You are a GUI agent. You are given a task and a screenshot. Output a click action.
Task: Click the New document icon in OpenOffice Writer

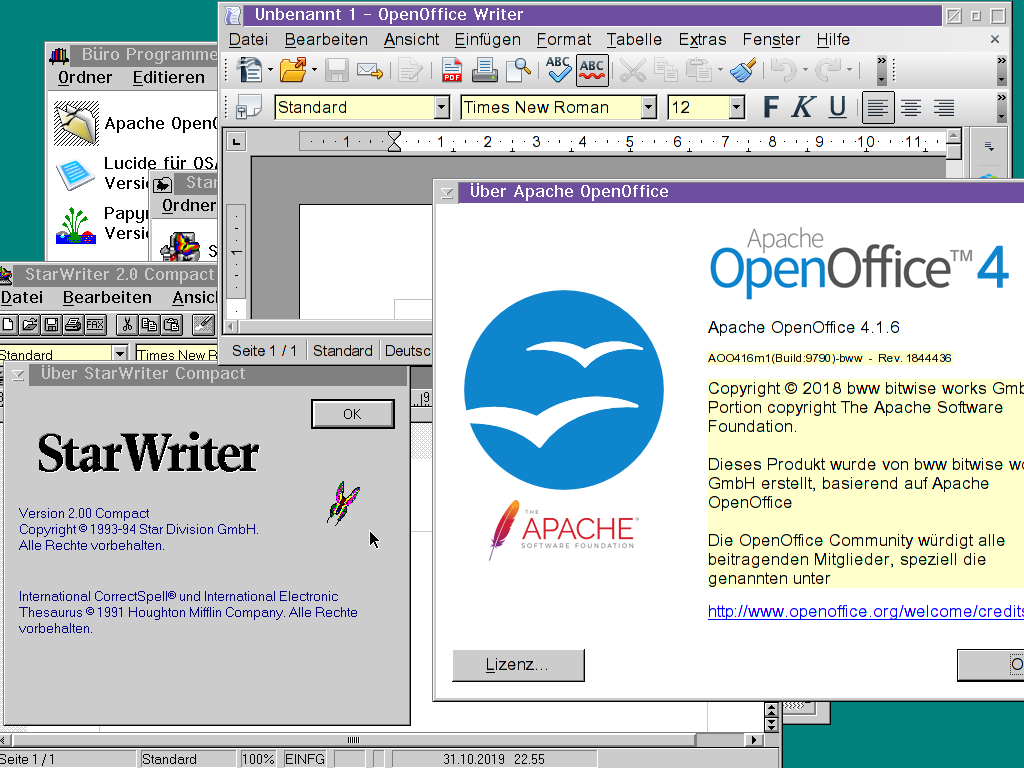249,70
